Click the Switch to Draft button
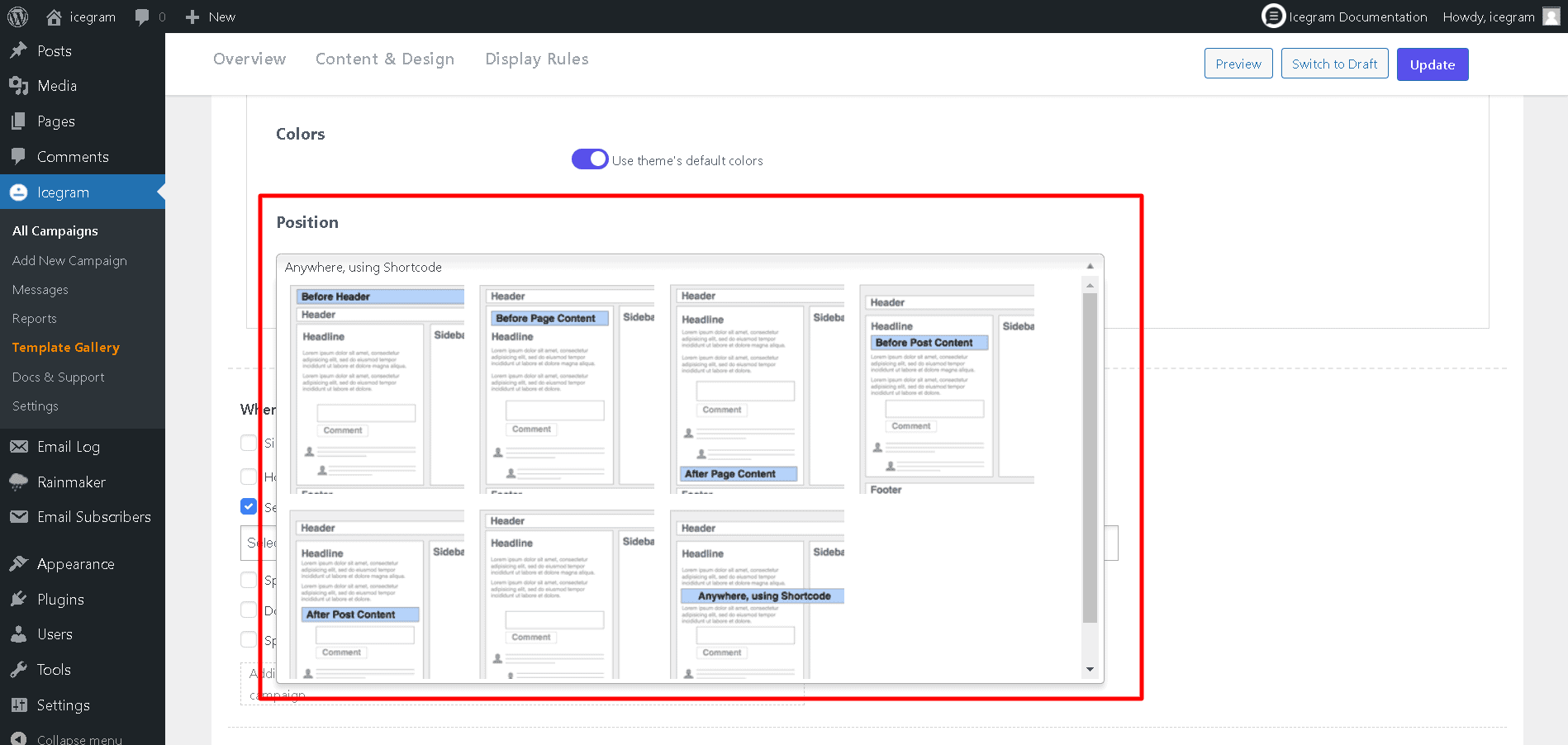The height and width of the screenshot is (745, 1568). (1334, 64)
